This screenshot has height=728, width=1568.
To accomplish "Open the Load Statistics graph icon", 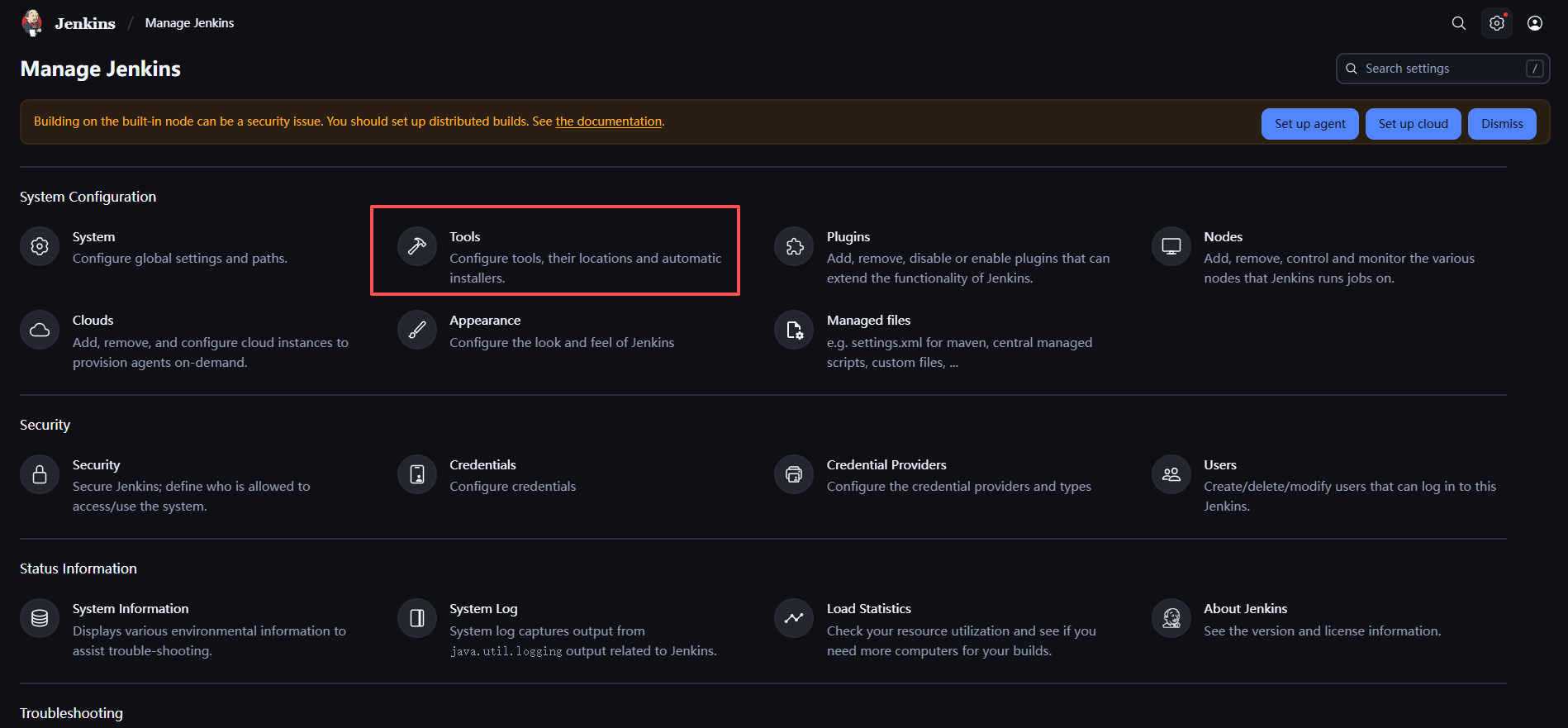I will 794,618.
